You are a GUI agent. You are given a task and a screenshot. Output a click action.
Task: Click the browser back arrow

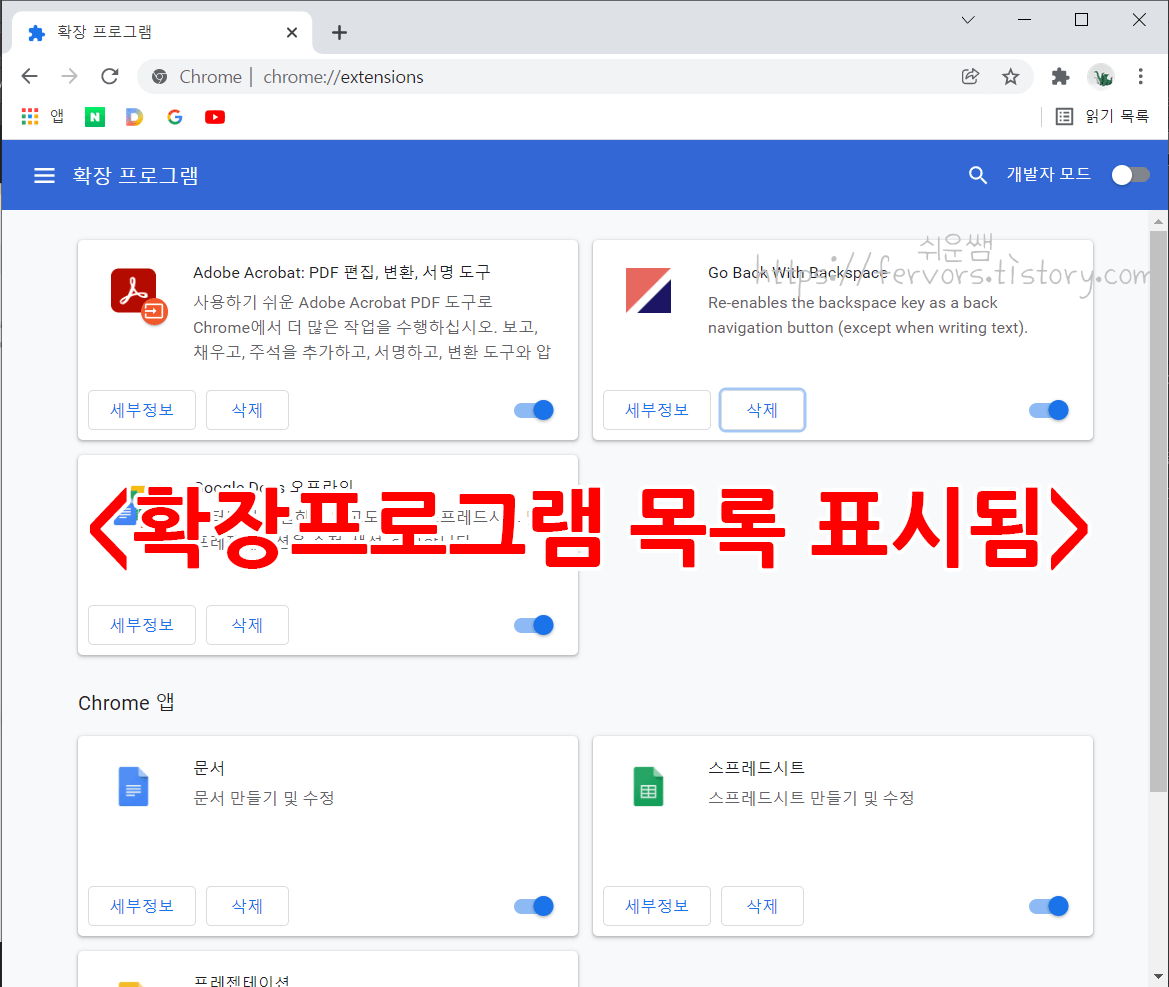(29, 76)
